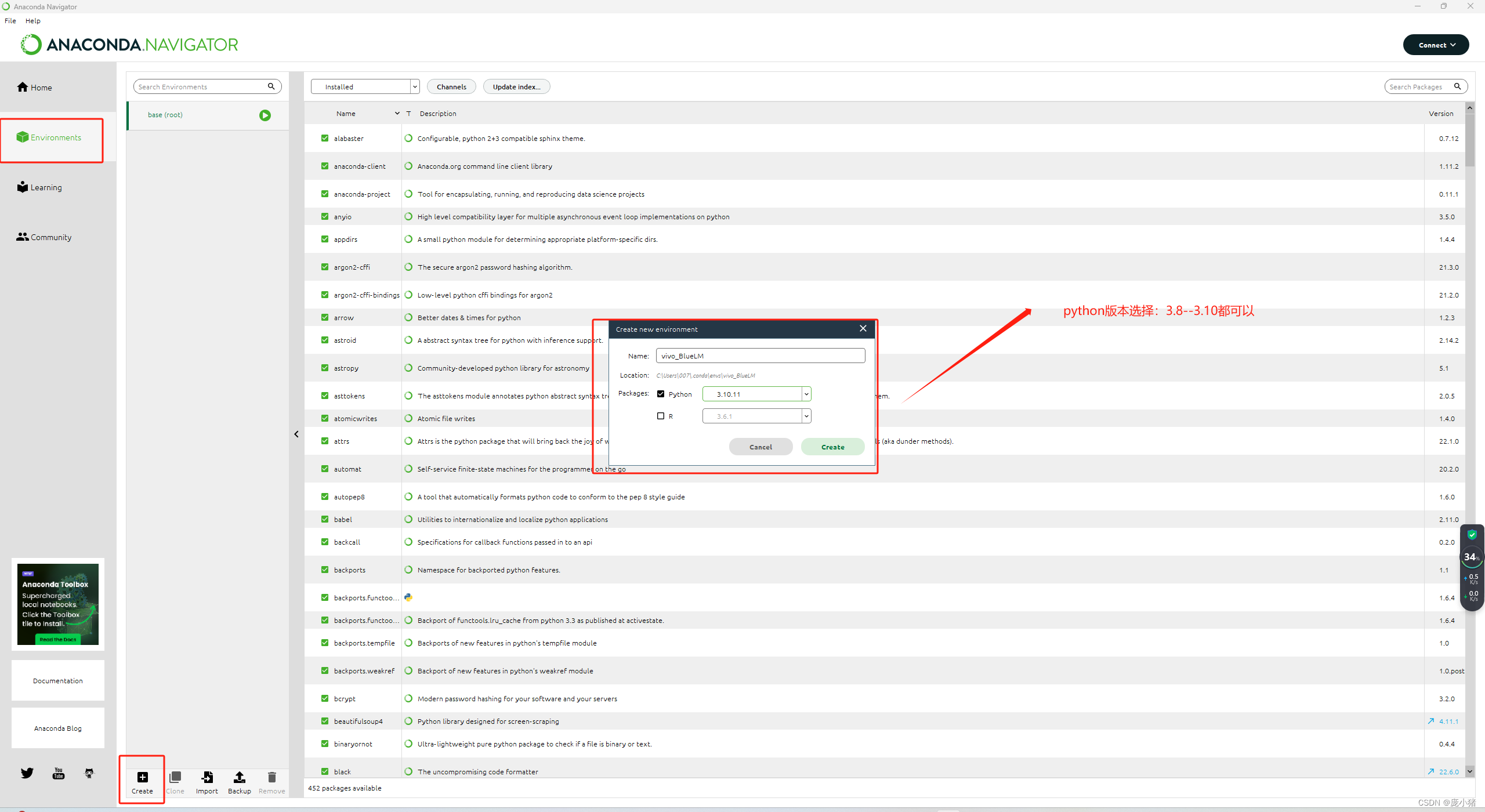Click the environment Name input field

[x=760, y=356]
